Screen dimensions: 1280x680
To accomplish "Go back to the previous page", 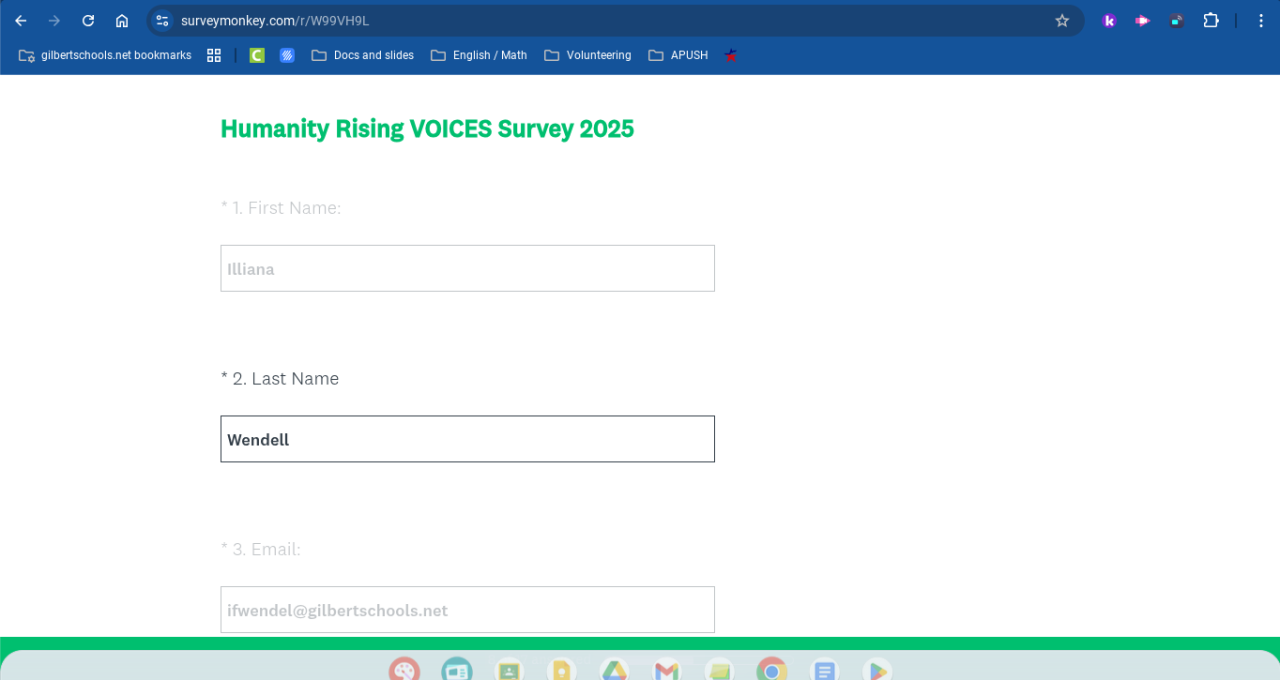I will click(21, 20).
